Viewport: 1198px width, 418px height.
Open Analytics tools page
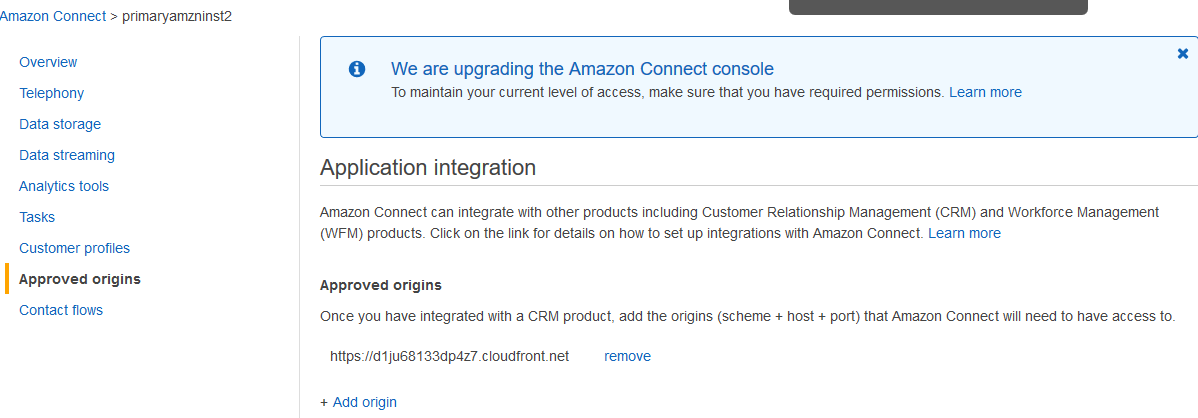click(x=64, y=186)
